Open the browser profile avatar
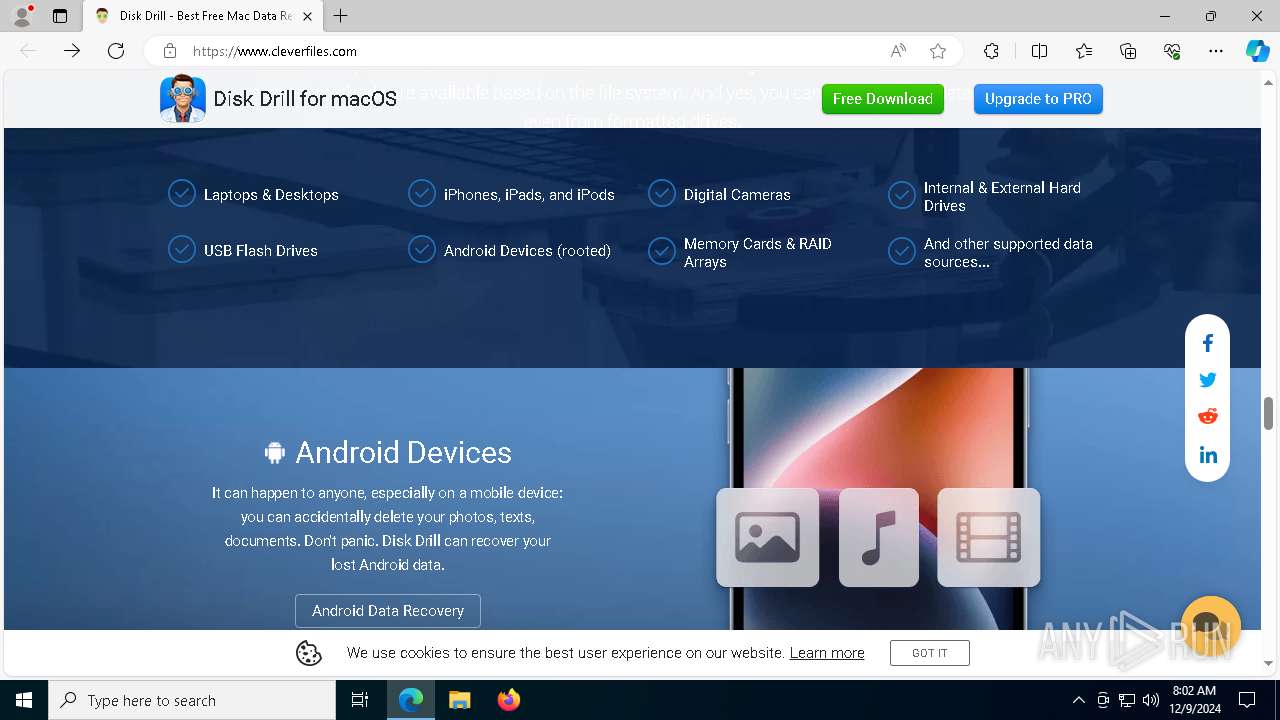The width and height of the screenshot is (1280, 720). [x=22, y=16]
